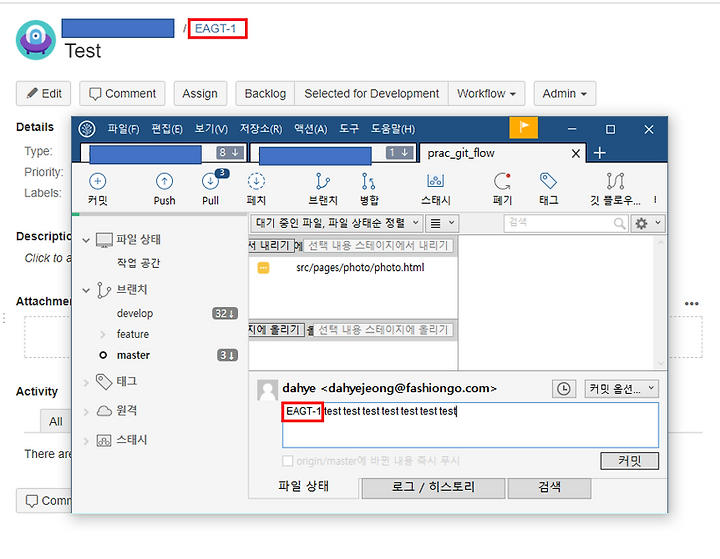Expand the Remotes (원격) sidebar section

tap(86, 412)
